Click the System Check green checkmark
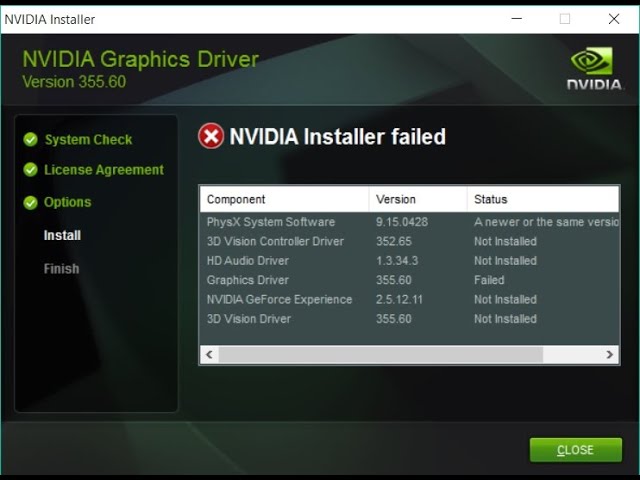 coord(31,140)
